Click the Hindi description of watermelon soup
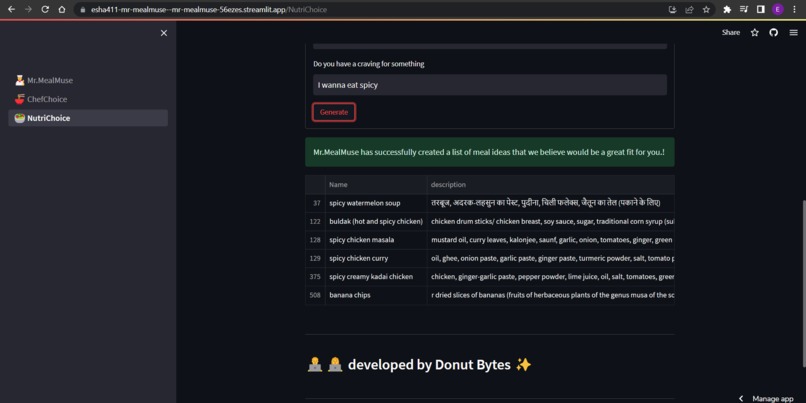Screen dimensions: 806x403 551,203
